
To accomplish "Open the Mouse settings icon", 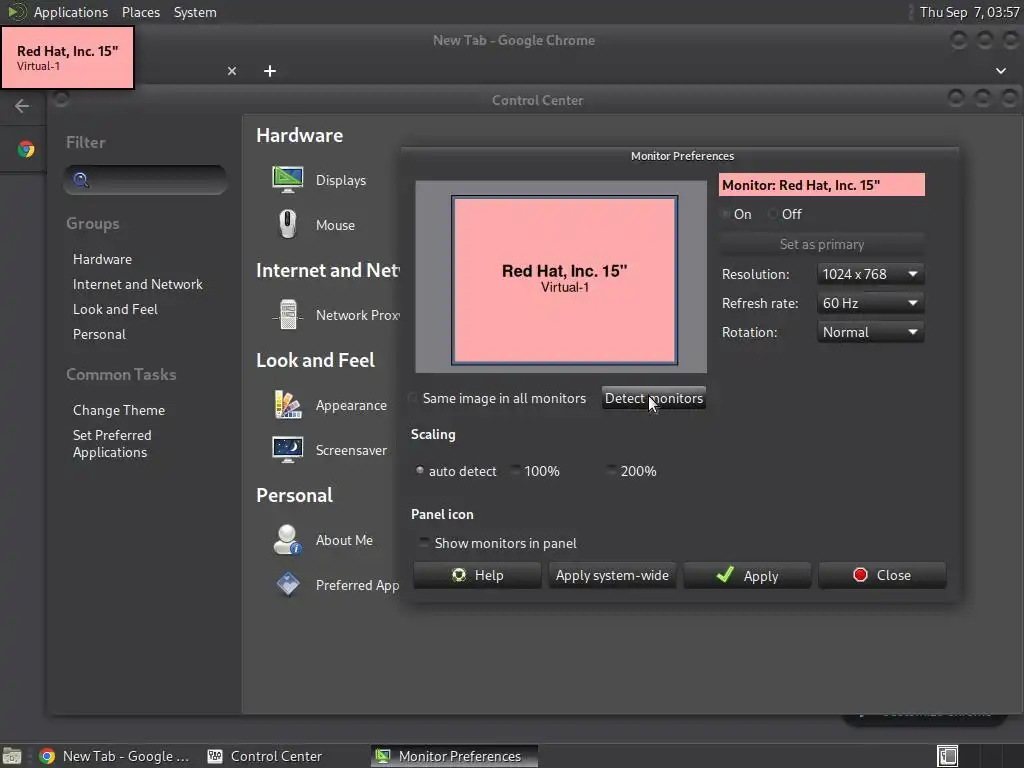I will [x=287, y=225].
